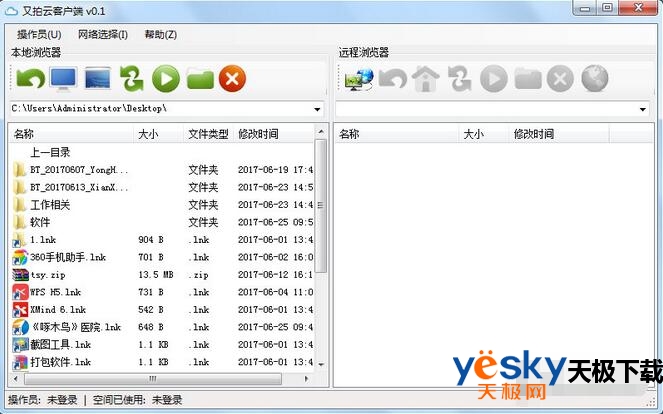Open the 网络选择(I) menu
This screenshot has height=414, width=663.
pos(102,35)
